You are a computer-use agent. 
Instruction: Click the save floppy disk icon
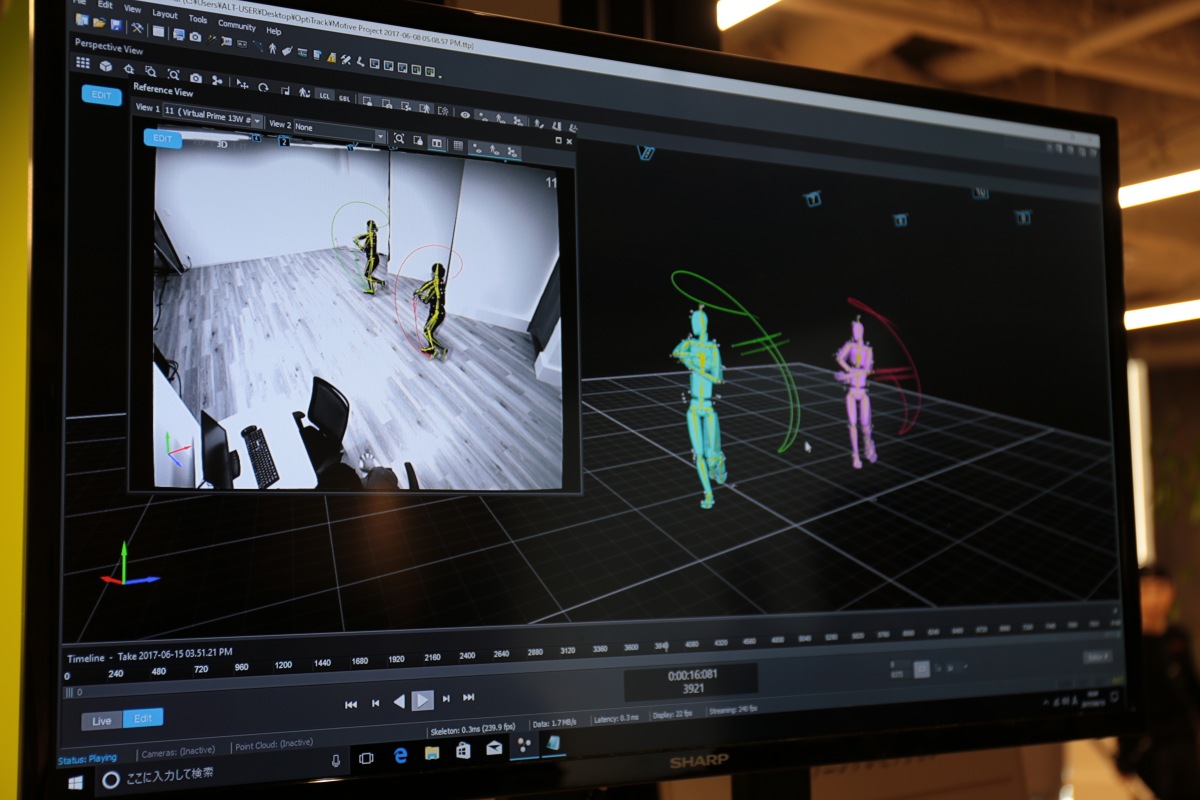click(116, 24)
